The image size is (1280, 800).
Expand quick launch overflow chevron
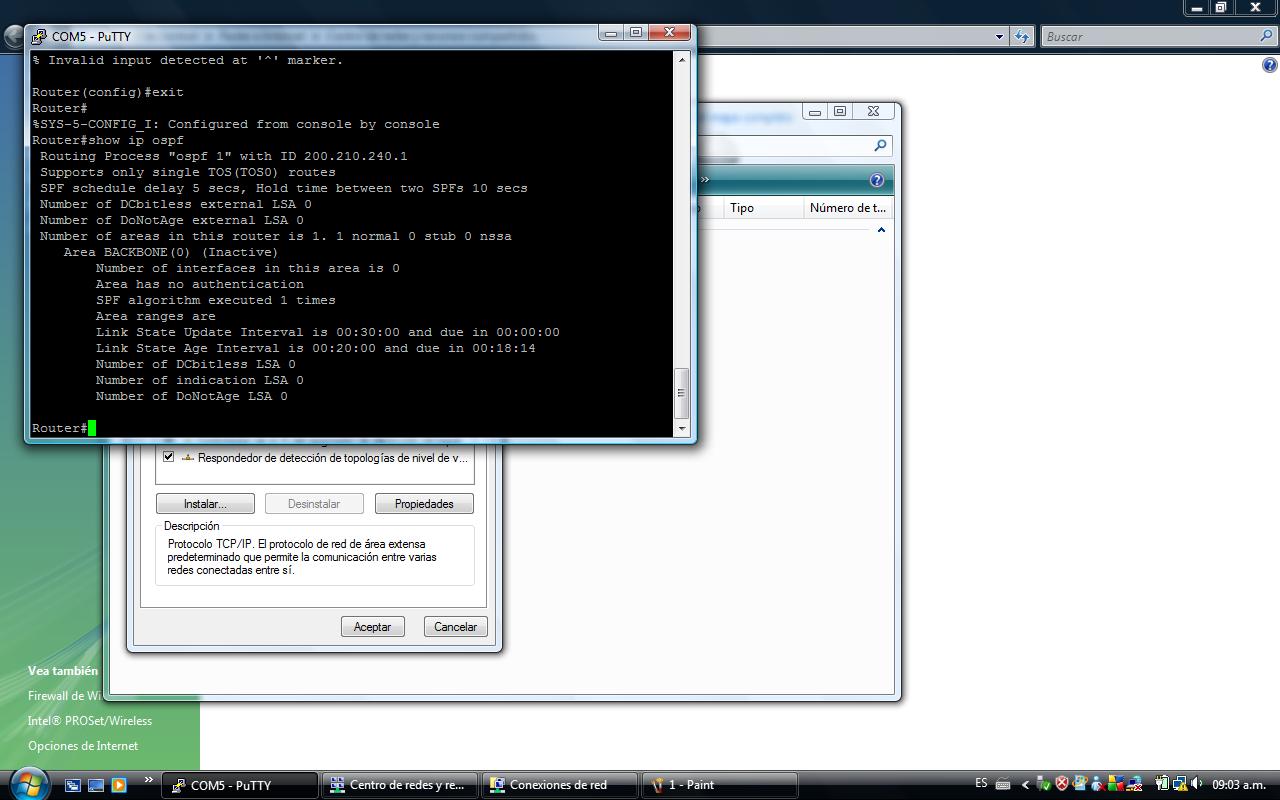(149, 780)
